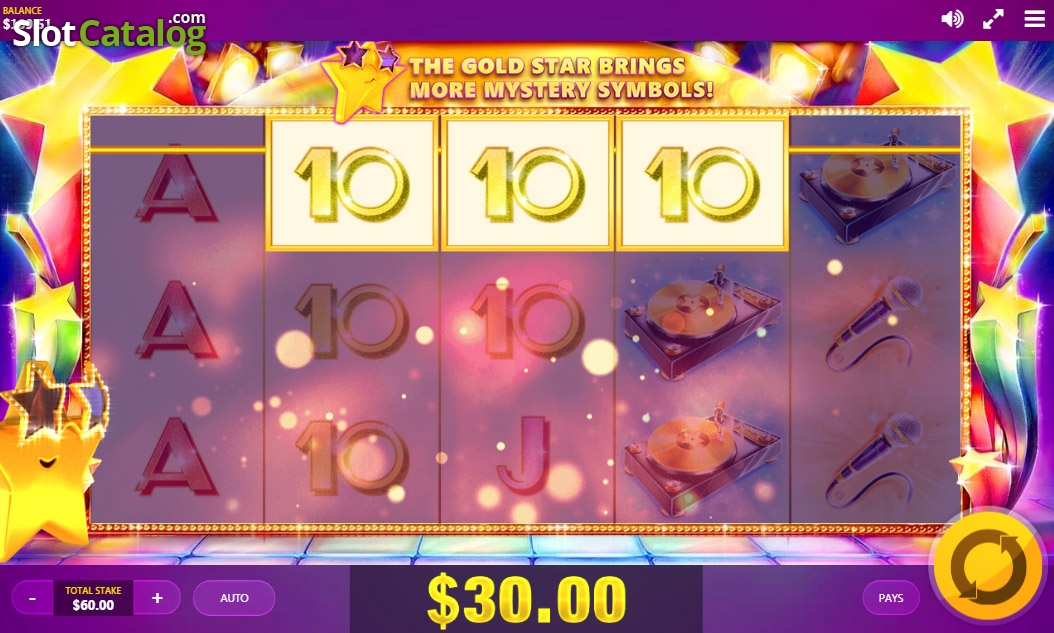
Task: Enable autoplay with the AUTO button
Action: click(x=234, y=597)
